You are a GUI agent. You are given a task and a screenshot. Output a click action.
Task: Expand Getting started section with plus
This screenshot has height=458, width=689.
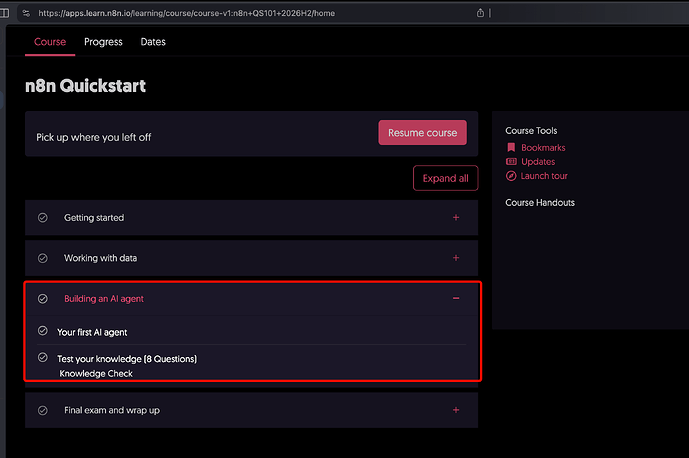456,218
